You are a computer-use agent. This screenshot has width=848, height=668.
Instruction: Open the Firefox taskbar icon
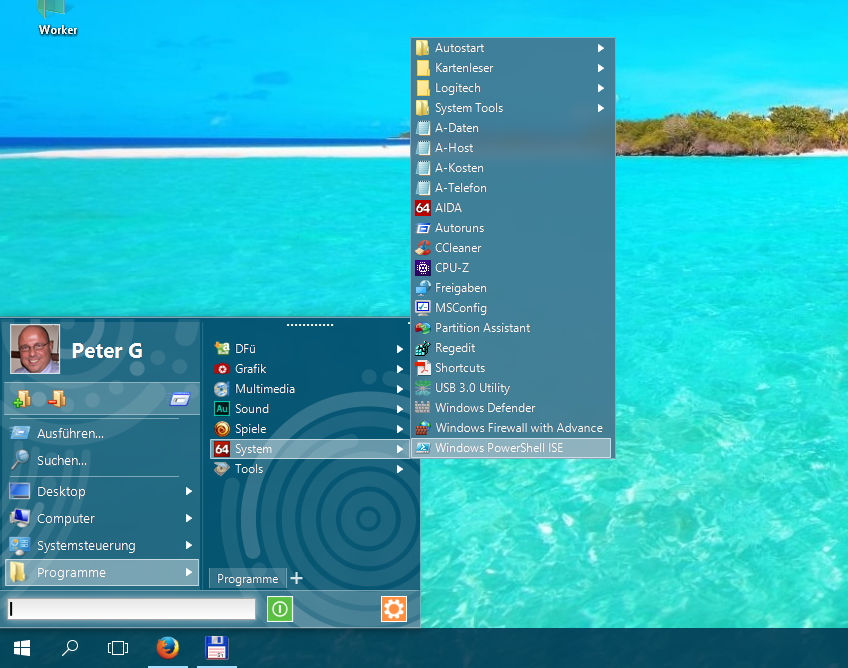168,647
